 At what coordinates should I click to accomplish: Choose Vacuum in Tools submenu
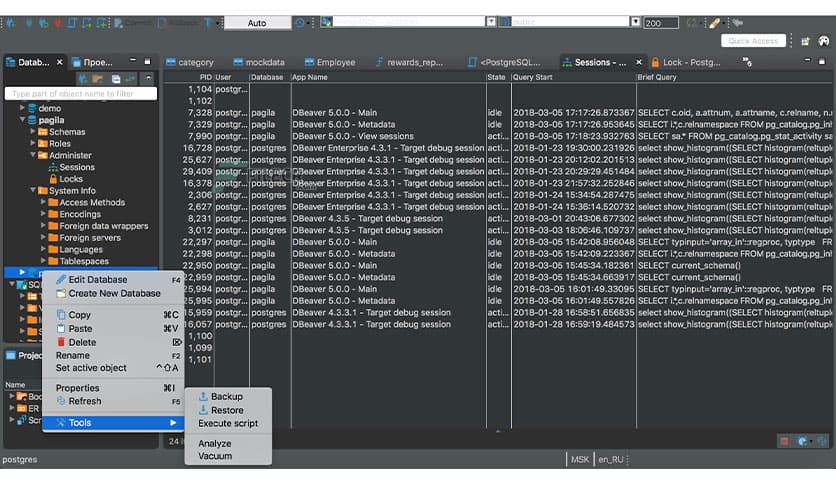click(228, 456)
